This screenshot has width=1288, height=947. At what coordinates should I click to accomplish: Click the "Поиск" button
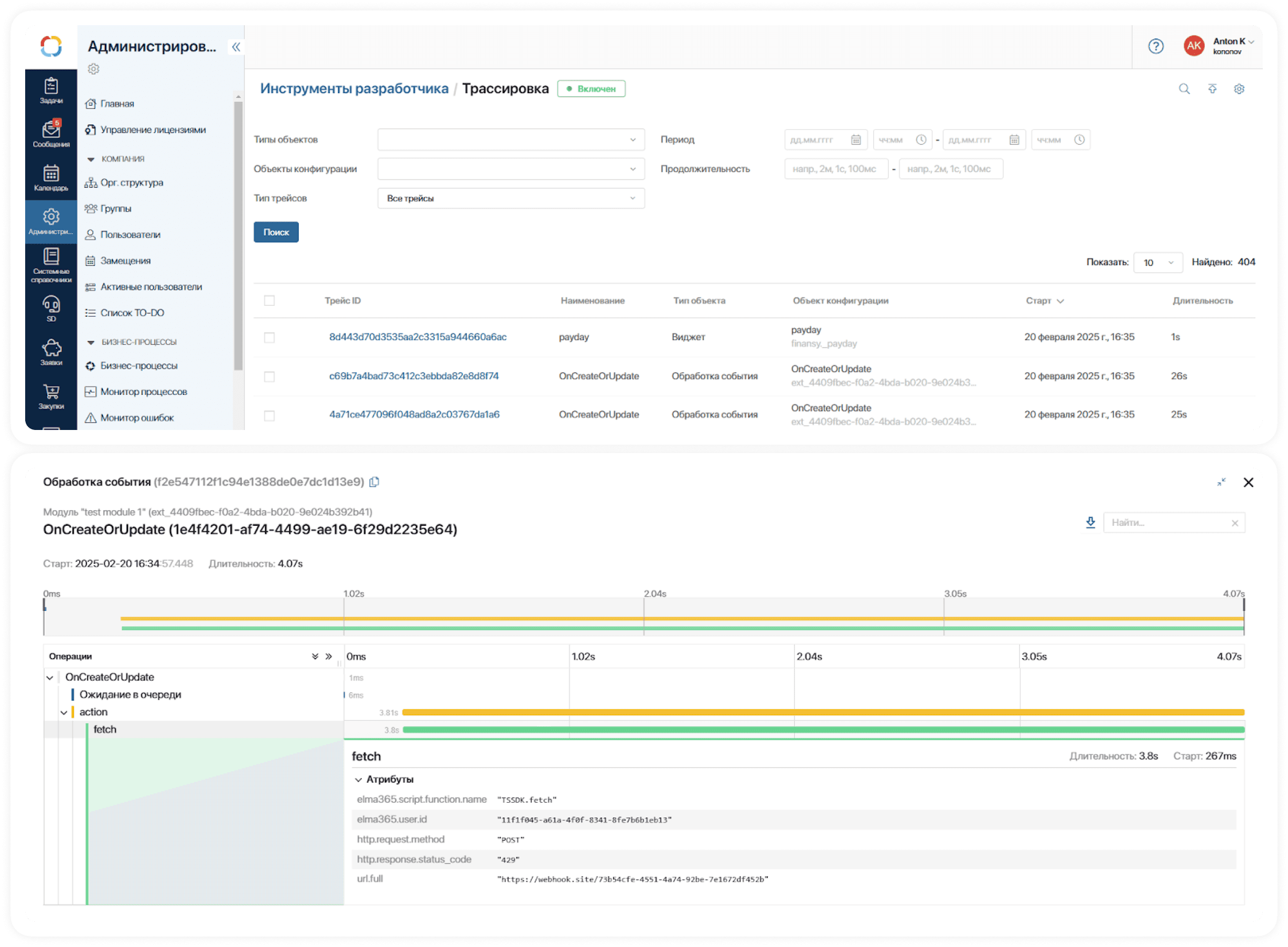pos(276,232)
